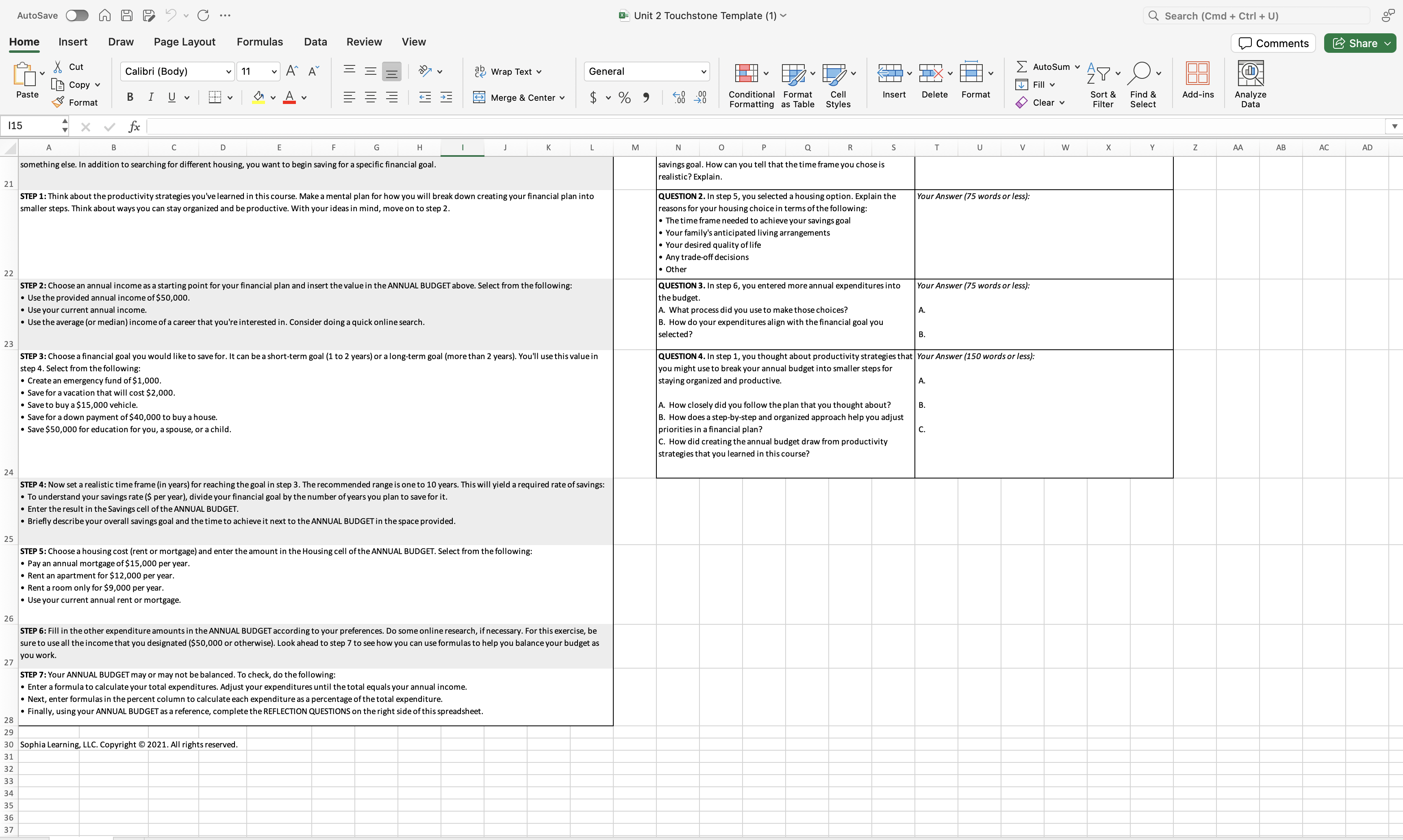The image size is (1403, 840).
Task: Click the borders icon
Action: 215,97
